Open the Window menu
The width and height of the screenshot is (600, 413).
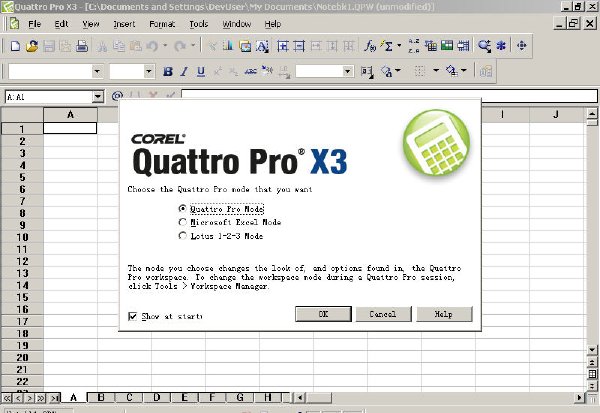(236, 24)
